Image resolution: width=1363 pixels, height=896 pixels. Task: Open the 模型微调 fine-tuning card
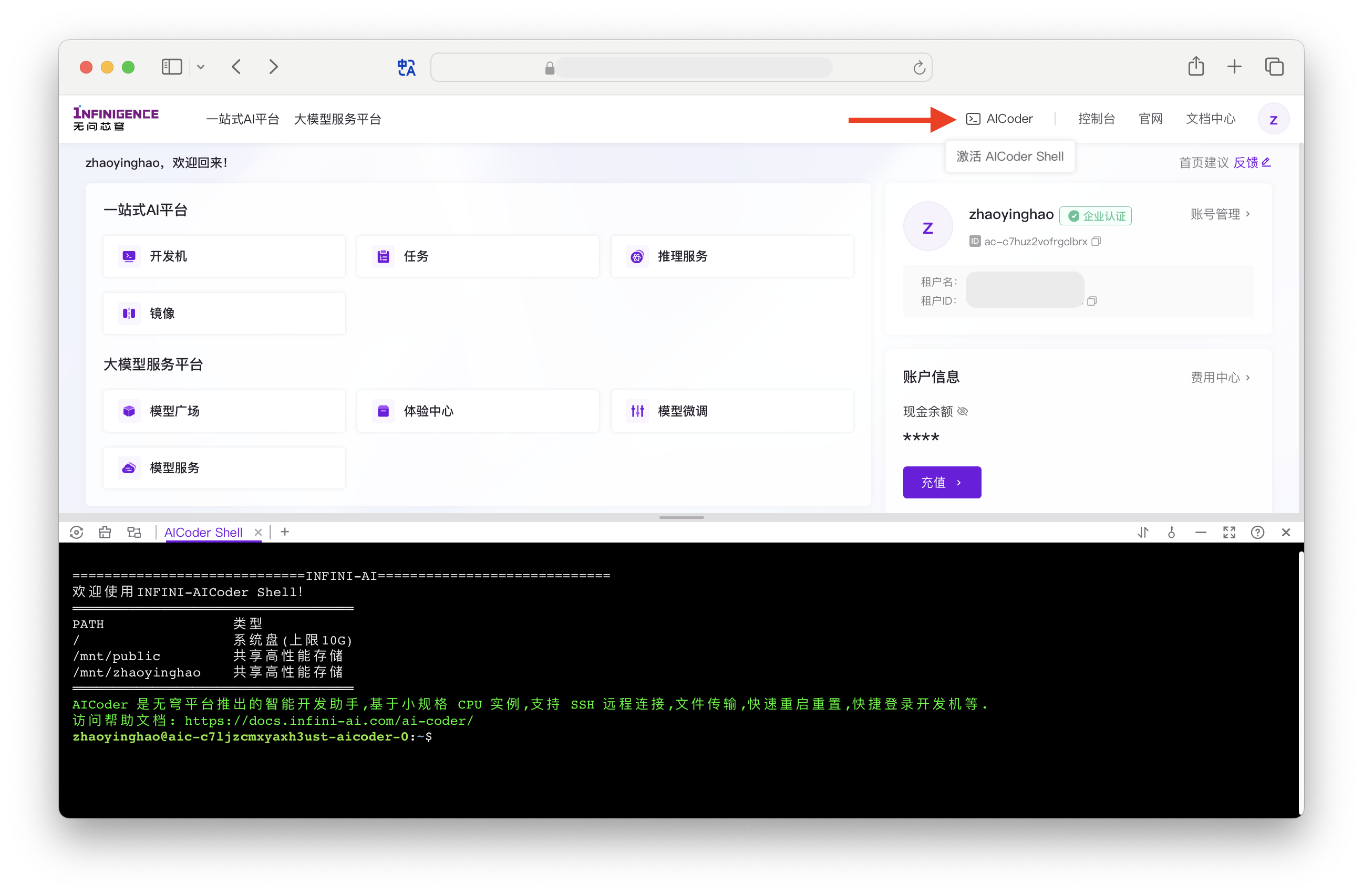click(x=732, y=411)
